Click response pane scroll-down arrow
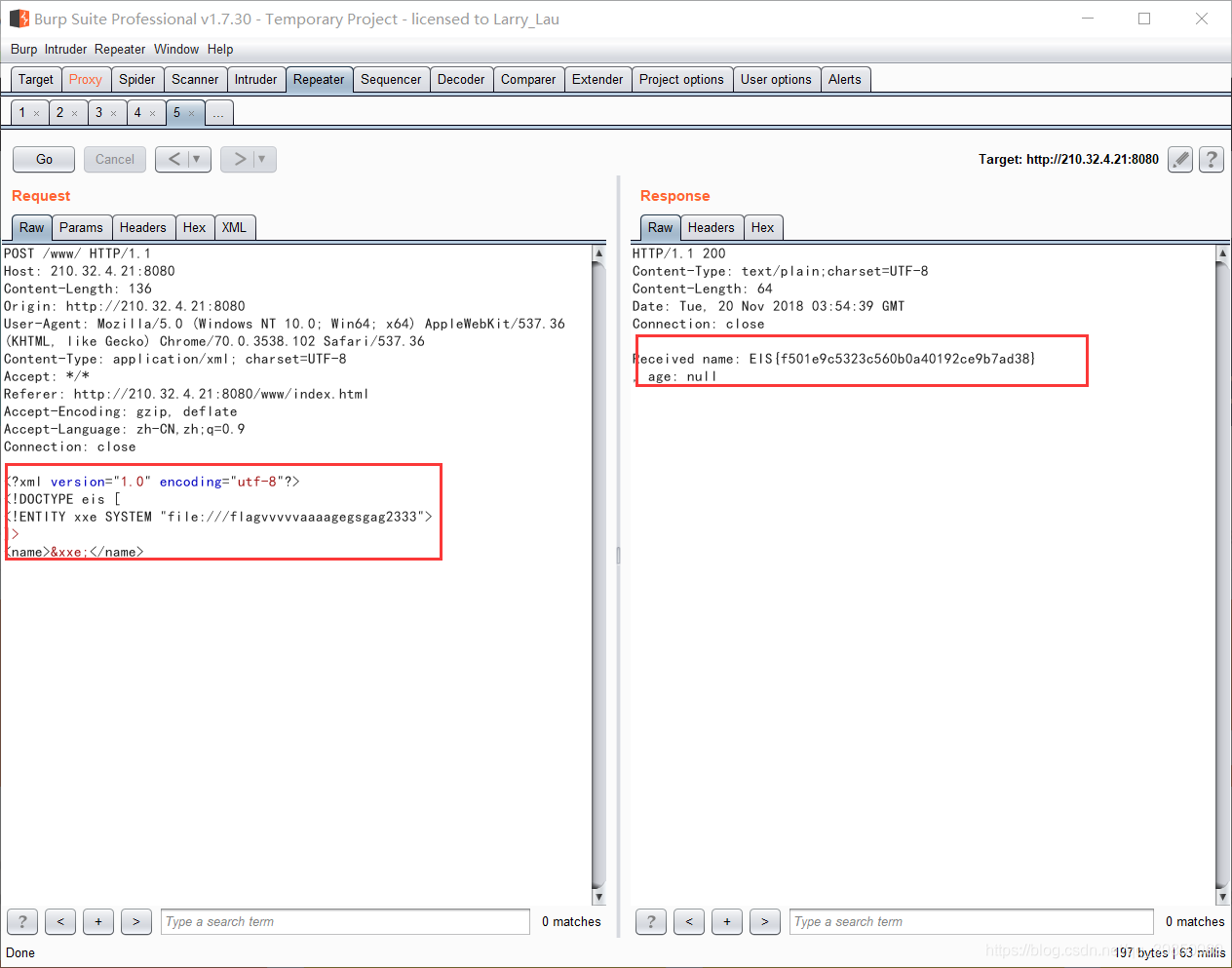 1222,897
